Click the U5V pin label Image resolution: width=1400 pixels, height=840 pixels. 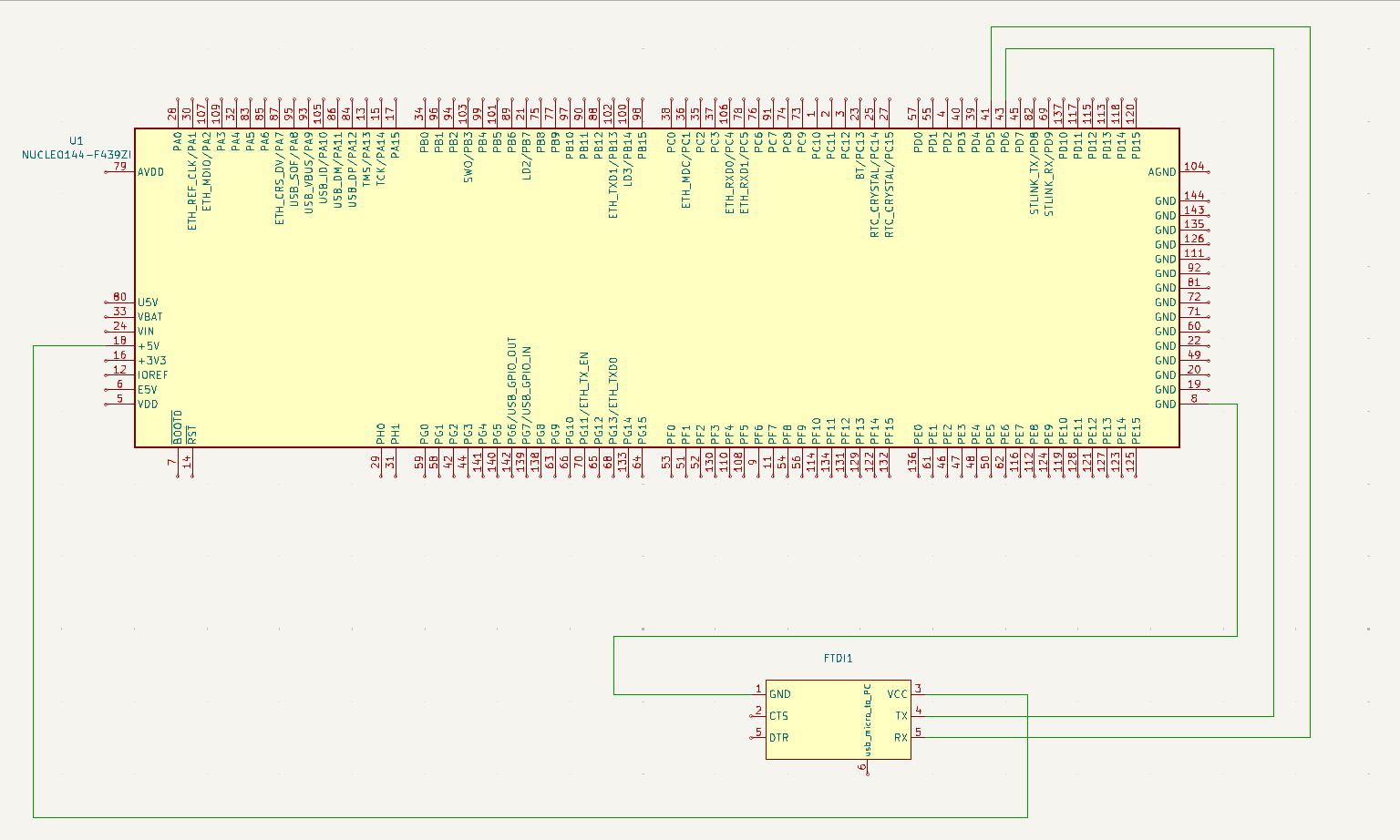[148, 302]
